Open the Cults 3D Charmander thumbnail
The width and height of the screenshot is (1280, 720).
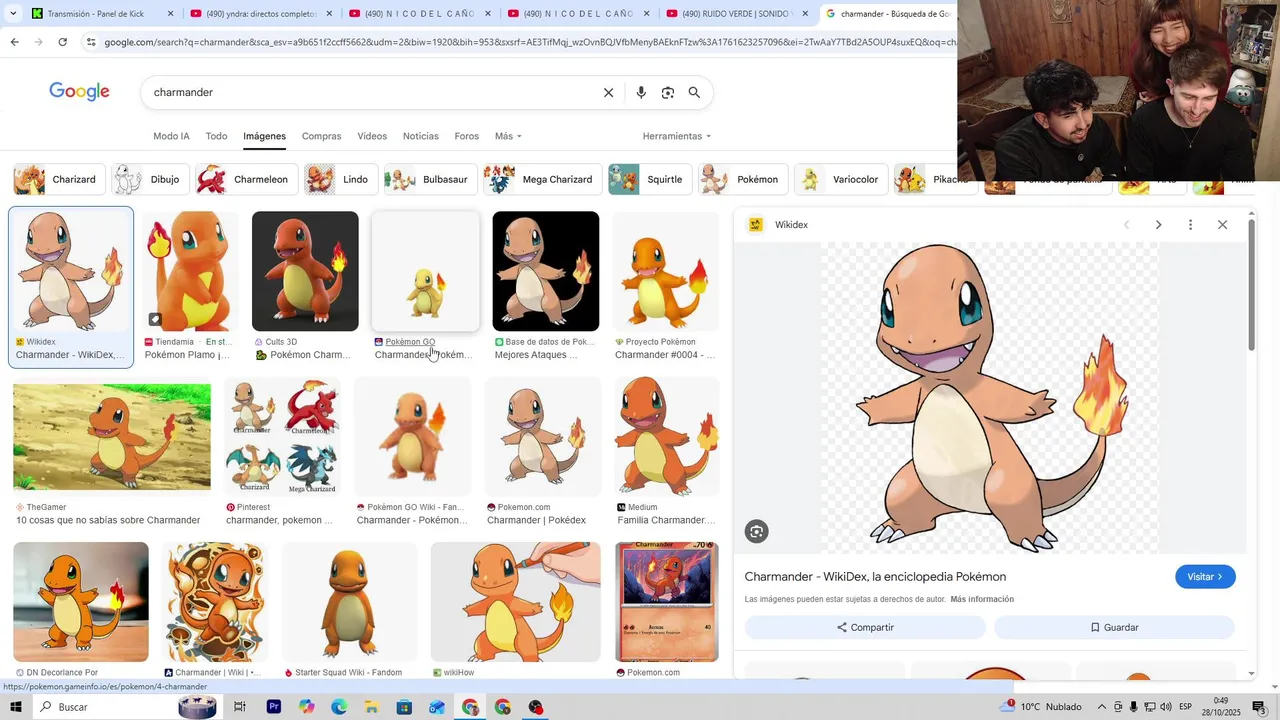[x=305, y=271]
